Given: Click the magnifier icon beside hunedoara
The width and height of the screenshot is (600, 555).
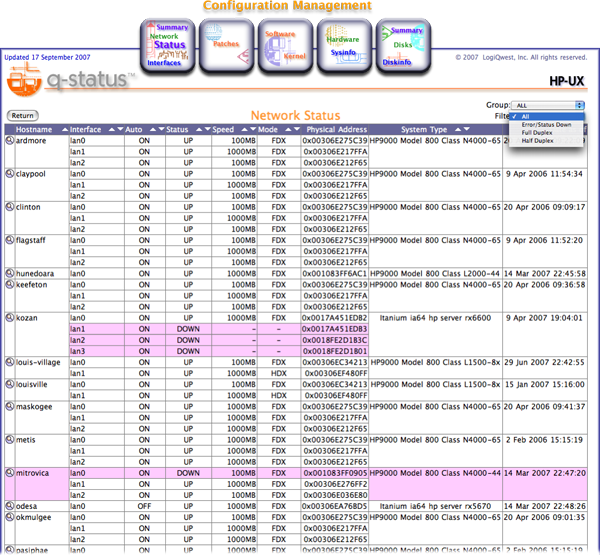Looking at the screenshot, I should (10, 273).
